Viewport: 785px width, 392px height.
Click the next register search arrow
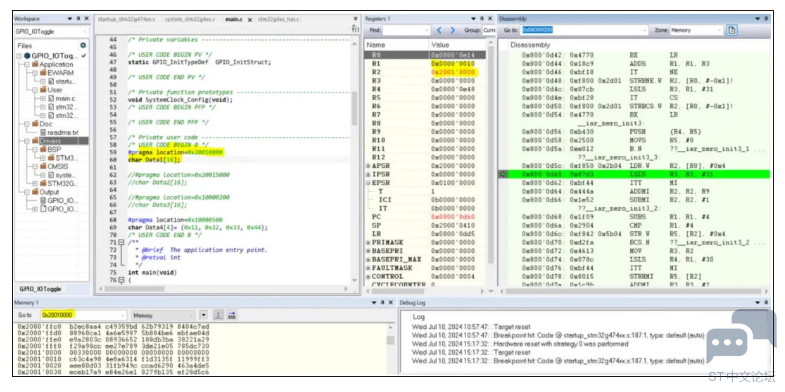pyautogui.click(x=453, y=30)
